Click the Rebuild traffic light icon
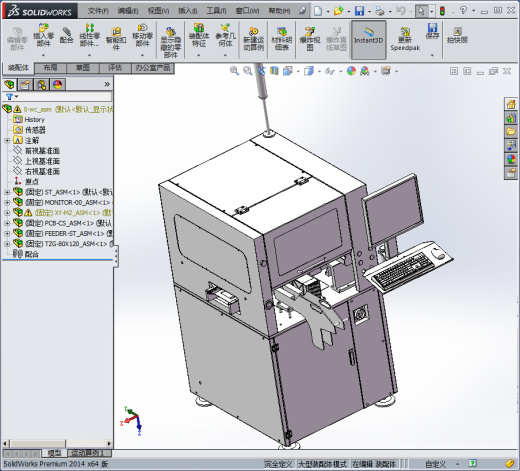Image resolution: width=520 pixels, height=471 pixels. (442, 11)
